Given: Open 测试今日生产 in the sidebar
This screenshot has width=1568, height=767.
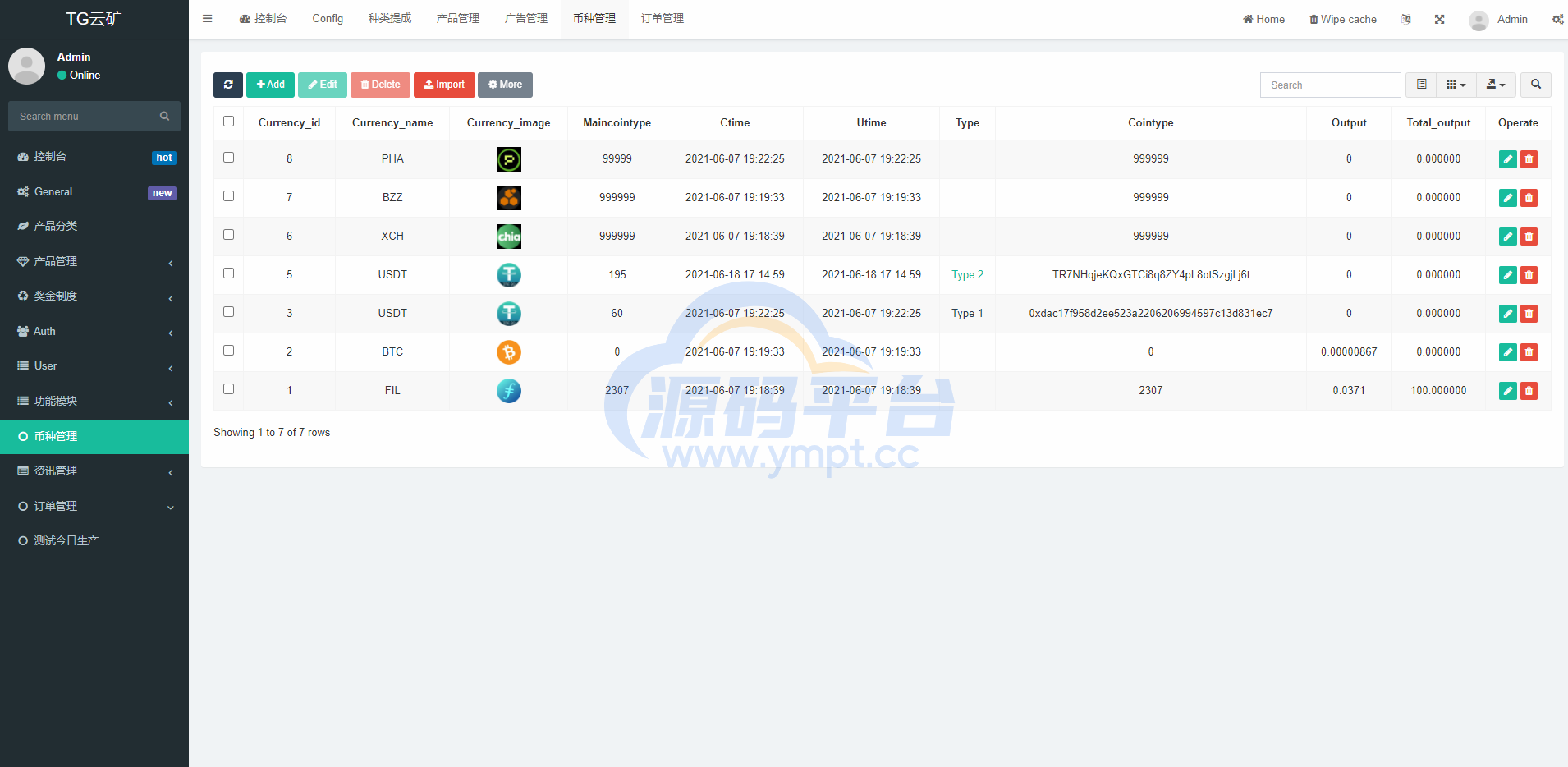Looking at the screenshot, I should click(x=94, y=540).
